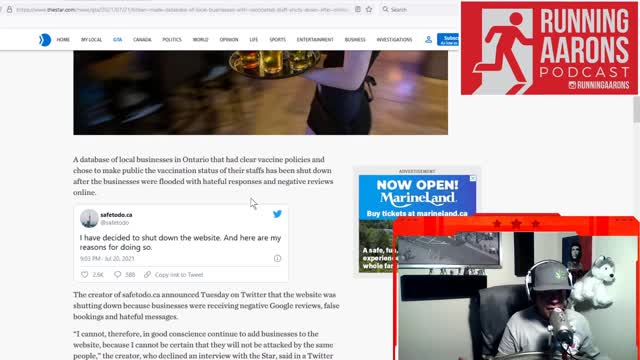Click the RUNNINGAARONS Instagram handle
This screenshot has width=640, height=360.
599,85
